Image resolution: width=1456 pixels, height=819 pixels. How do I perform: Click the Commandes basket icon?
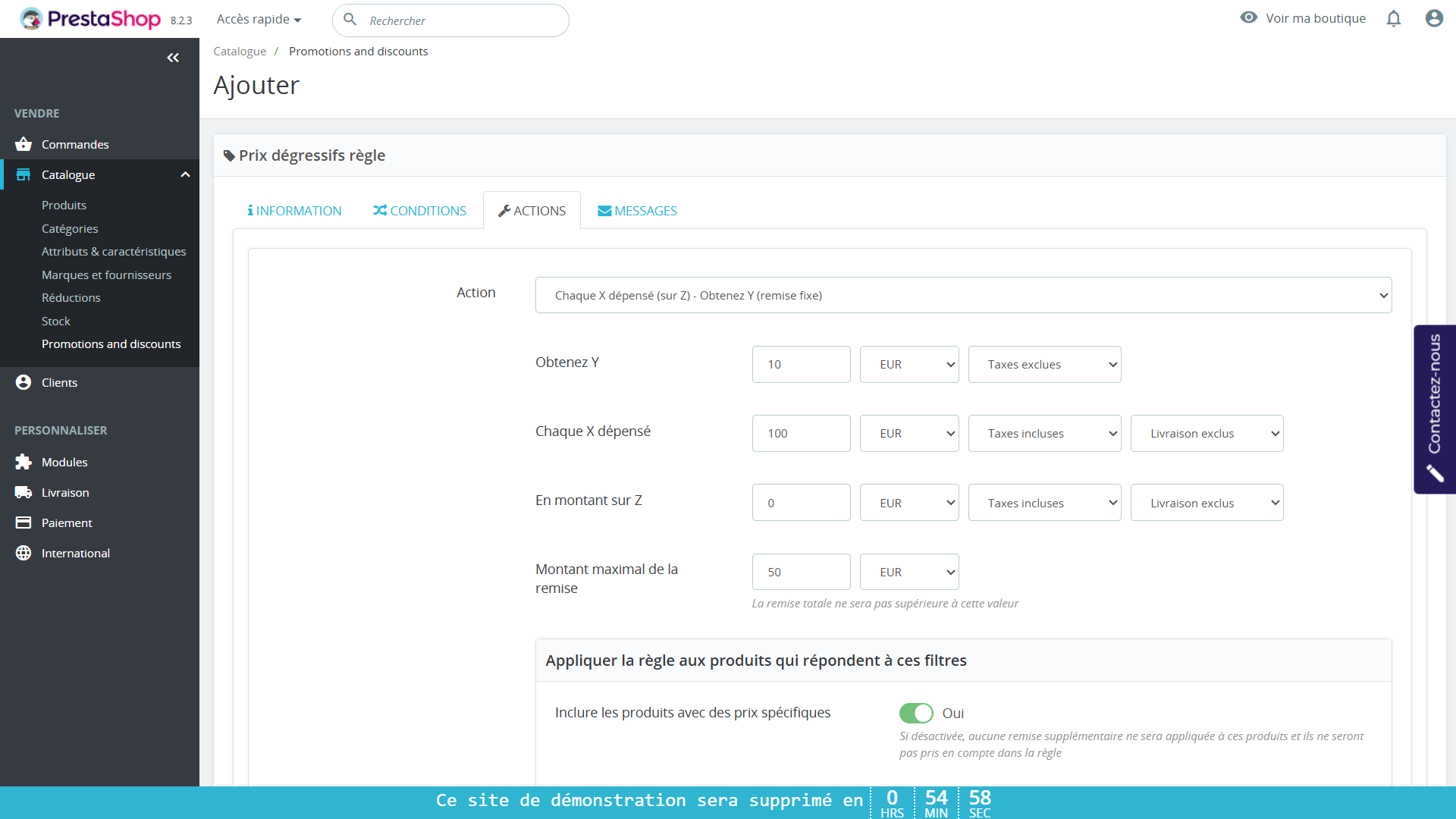pyautogui.click(x=24, y=144)
